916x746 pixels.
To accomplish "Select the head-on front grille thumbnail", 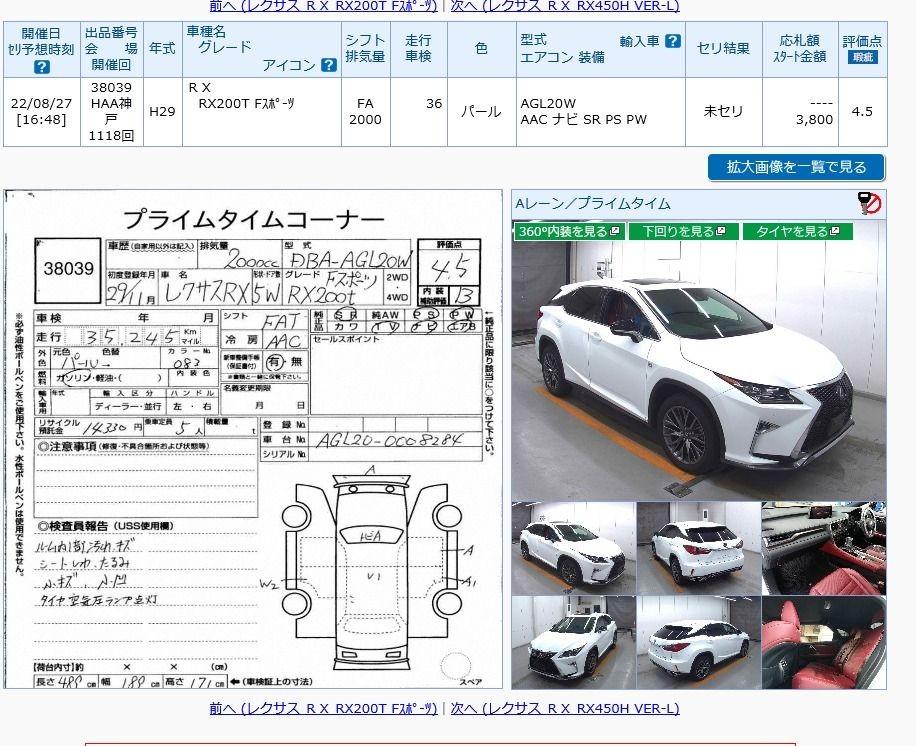I will [x=574, y=643].
